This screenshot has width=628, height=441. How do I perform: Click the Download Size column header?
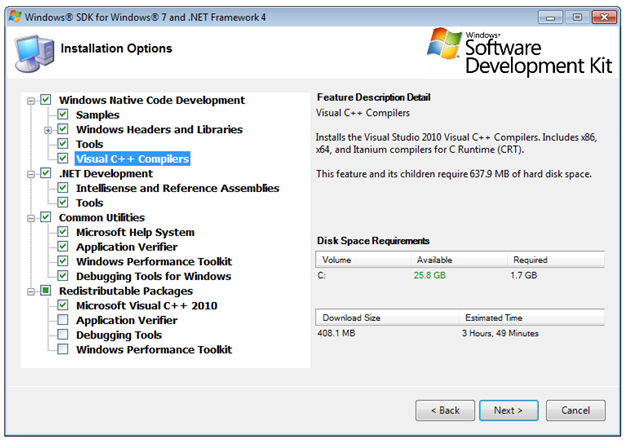[x=387, y=318]
